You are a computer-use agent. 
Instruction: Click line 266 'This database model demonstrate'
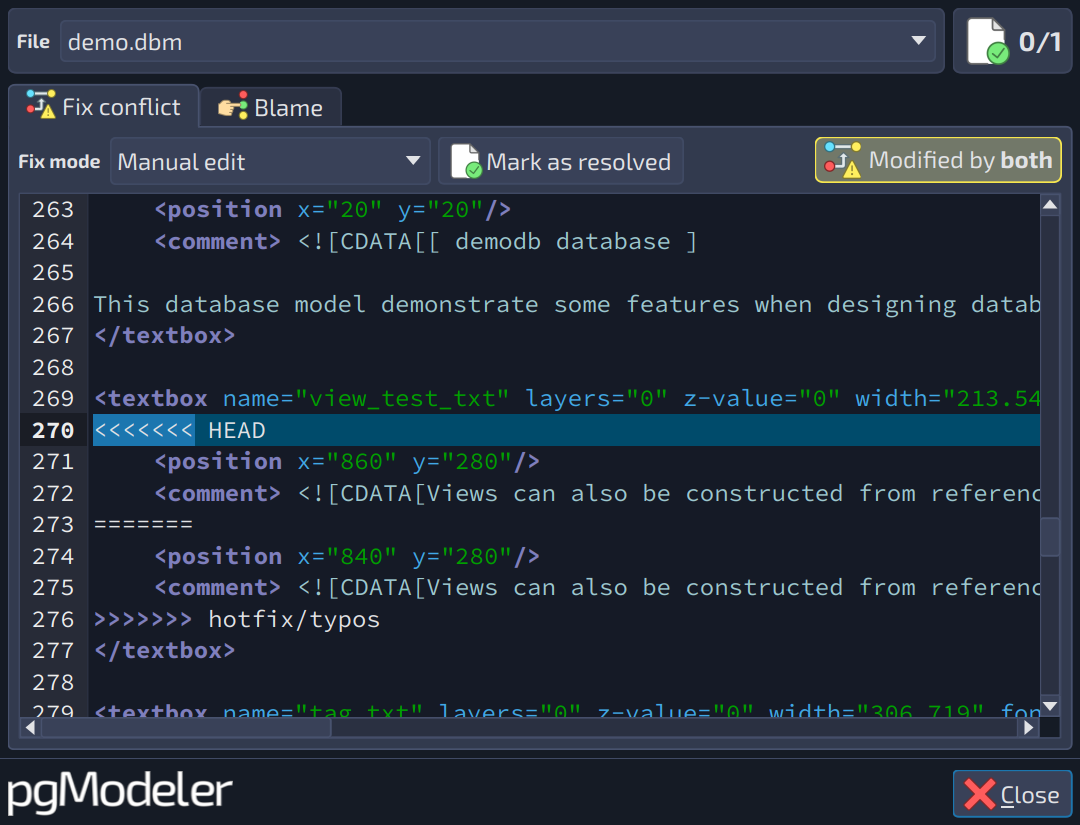tap(566, 304)
